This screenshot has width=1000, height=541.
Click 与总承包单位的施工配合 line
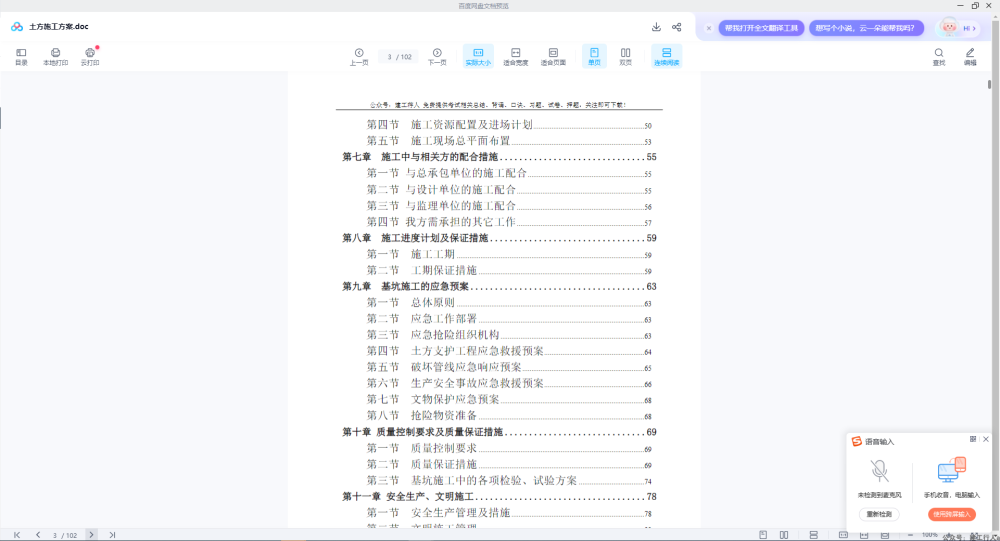tap(509, 174)
